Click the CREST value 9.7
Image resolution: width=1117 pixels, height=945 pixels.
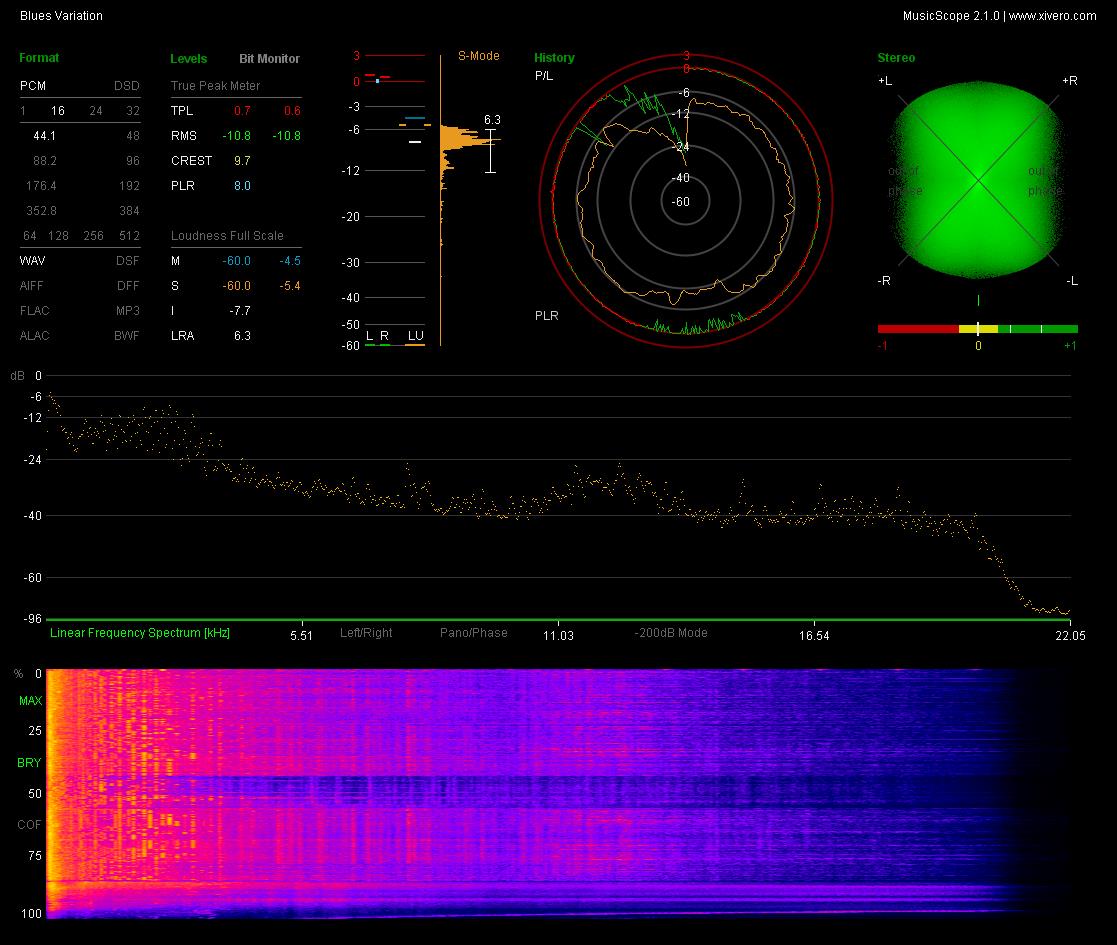242,161
